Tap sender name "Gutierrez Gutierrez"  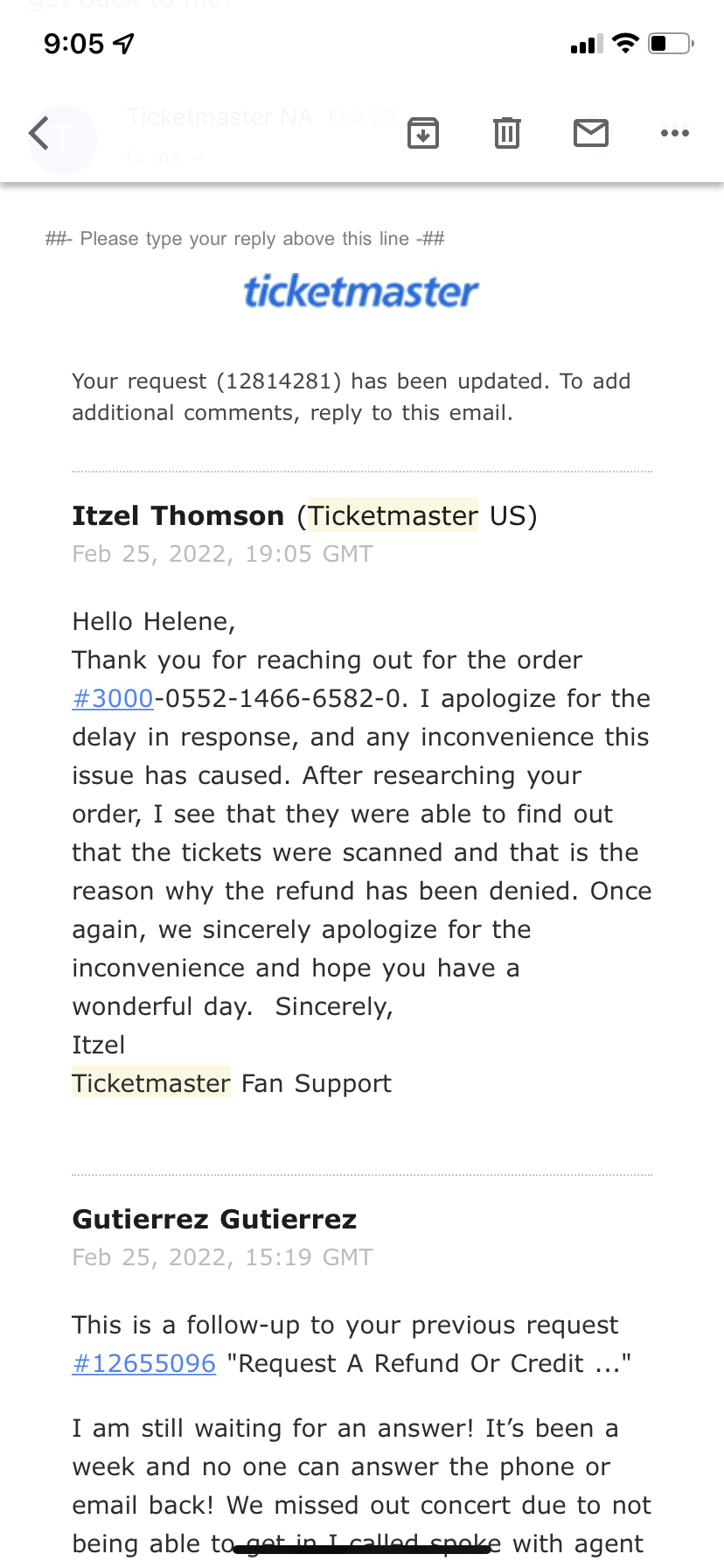pyautogui.click(x=213, y=1218)
